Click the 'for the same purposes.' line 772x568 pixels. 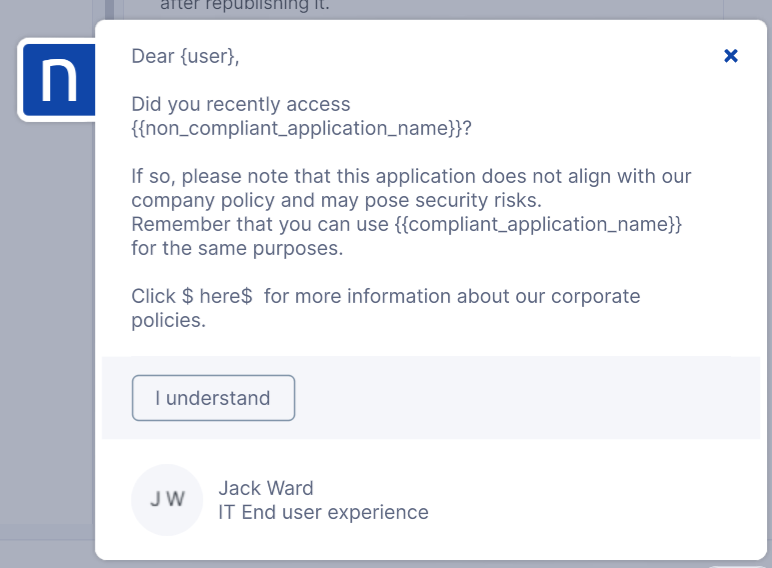point(237,249)
